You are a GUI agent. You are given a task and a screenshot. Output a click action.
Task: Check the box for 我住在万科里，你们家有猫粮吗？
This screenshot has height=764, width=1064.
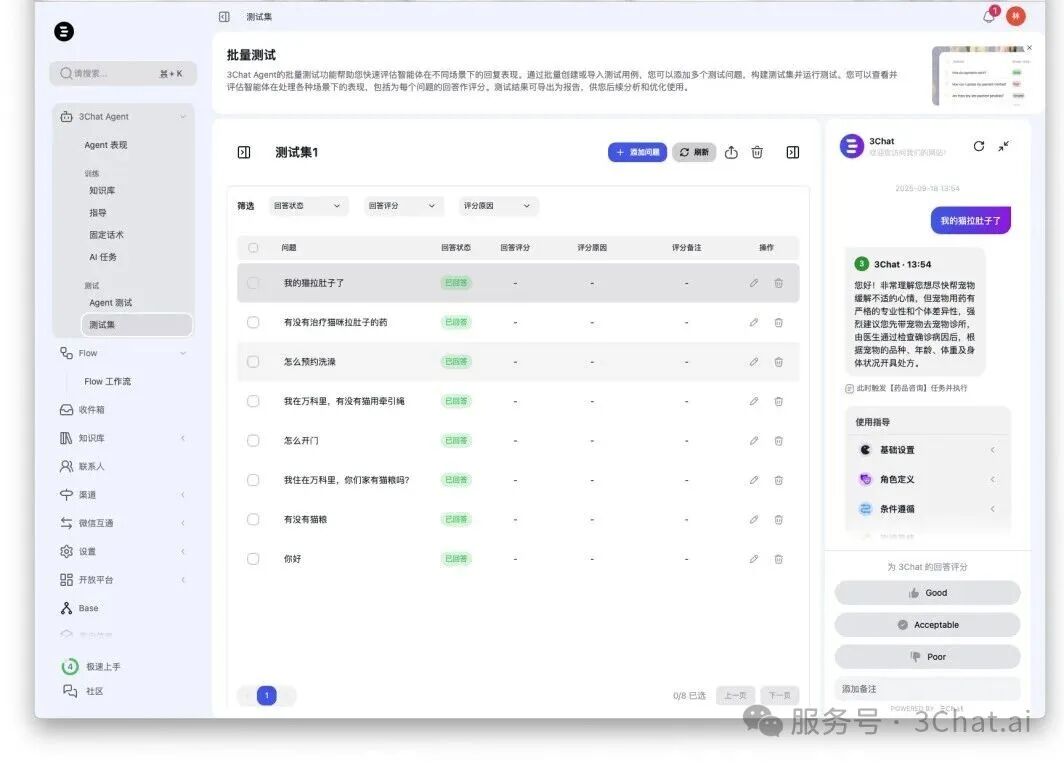[253, 480]
